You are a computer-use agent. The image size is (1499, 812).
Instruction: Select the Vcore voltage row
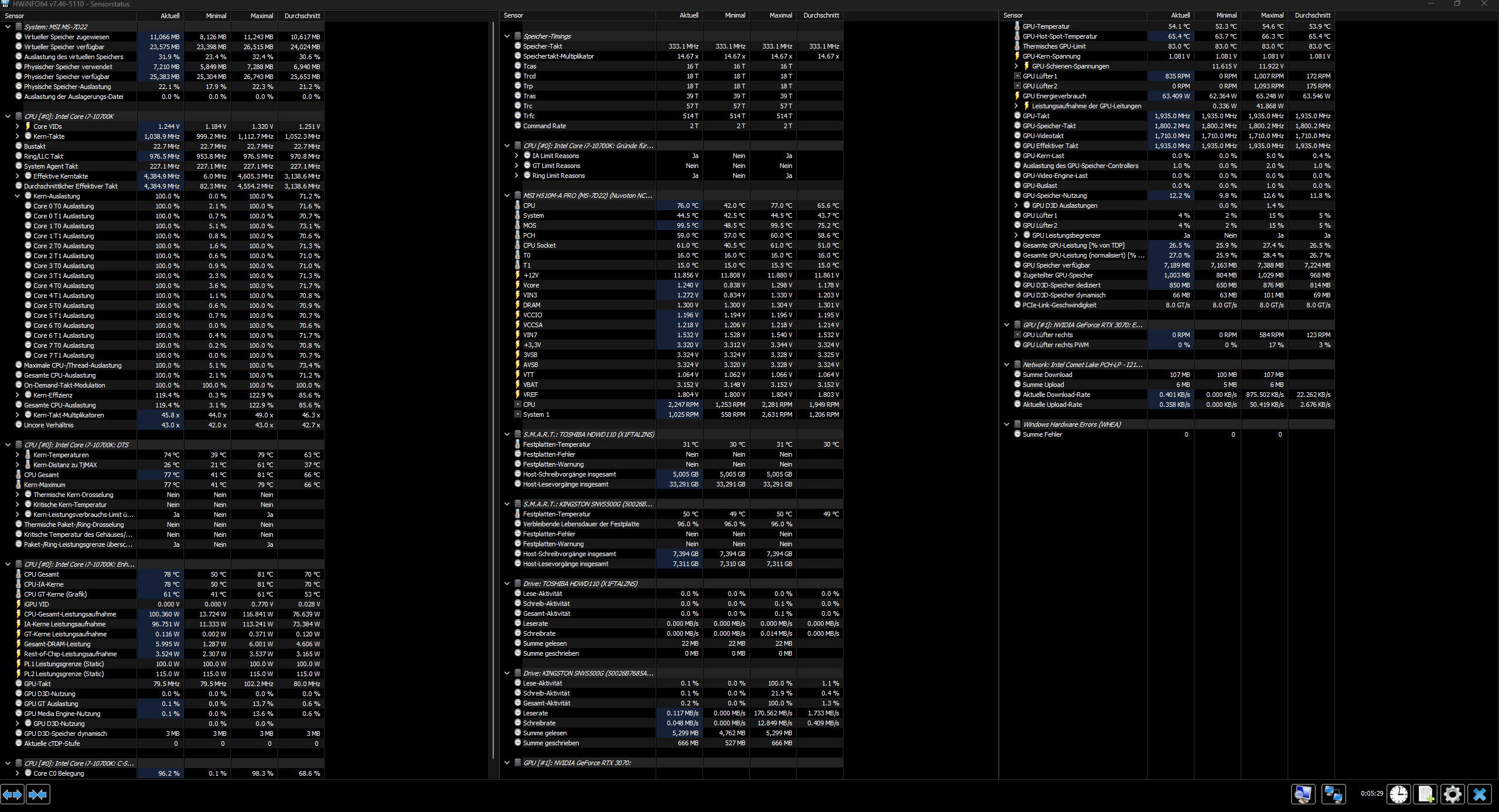pyautogui.click(x=531, y=285)
